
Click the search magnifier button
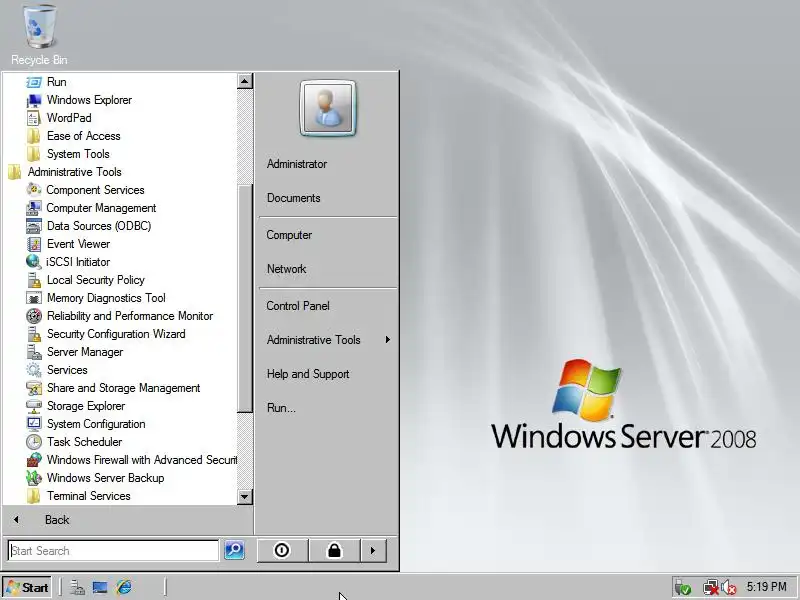(x=234, y=550)
